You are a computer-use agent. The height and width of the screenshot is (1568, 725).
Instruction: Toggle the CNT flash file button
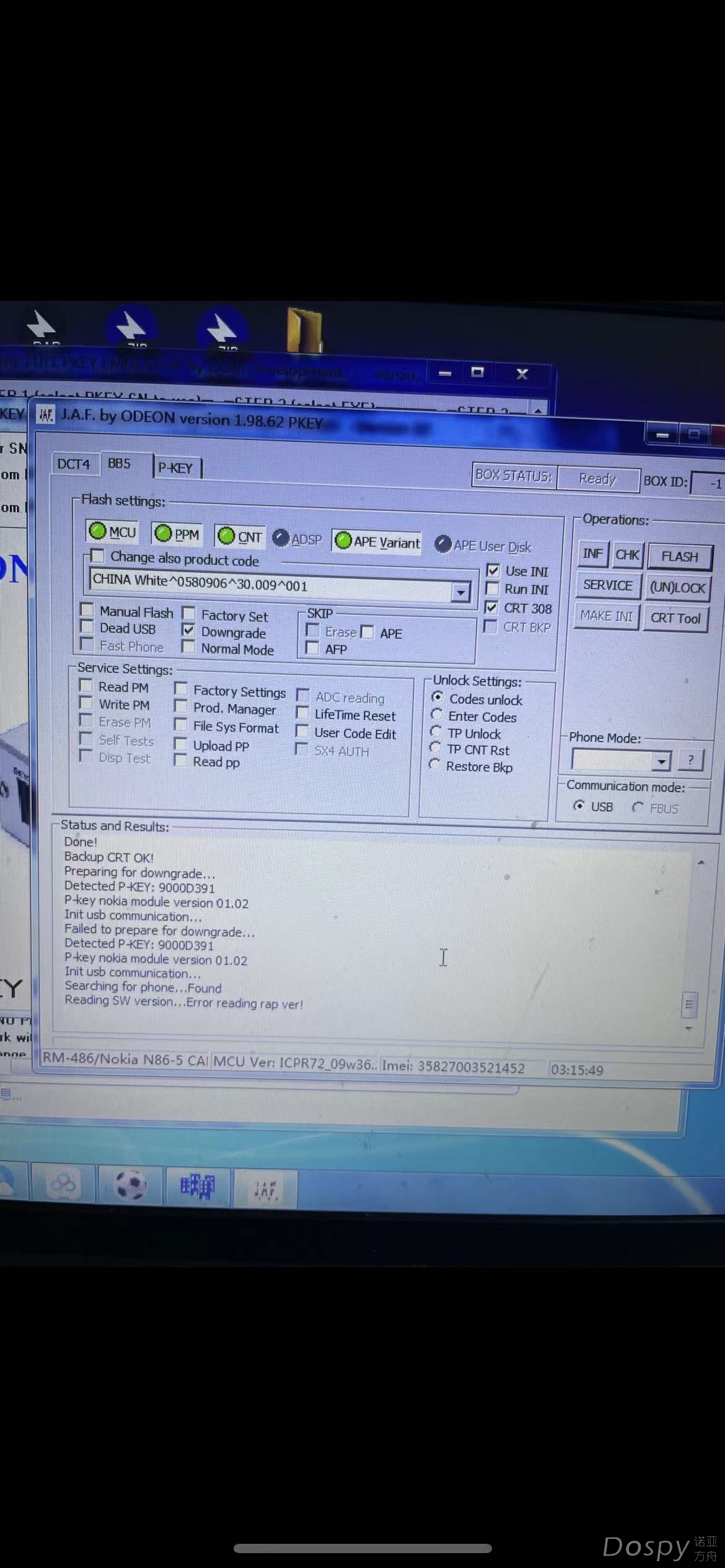click(240, 536)
